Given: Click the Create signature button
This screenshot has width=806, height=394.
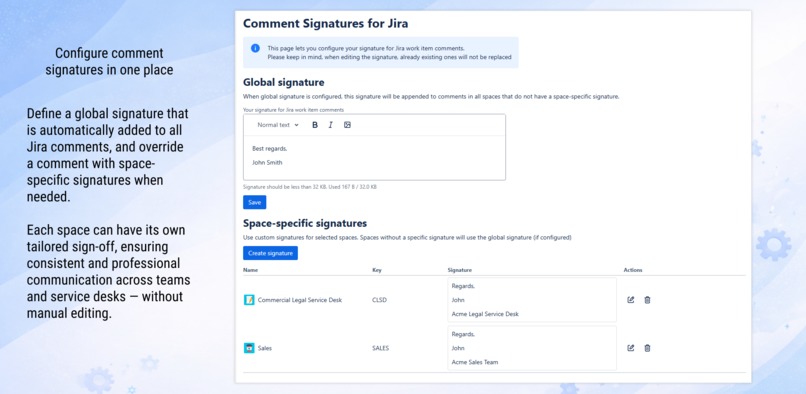Looking at the screenshot, I should click(270, 253).
